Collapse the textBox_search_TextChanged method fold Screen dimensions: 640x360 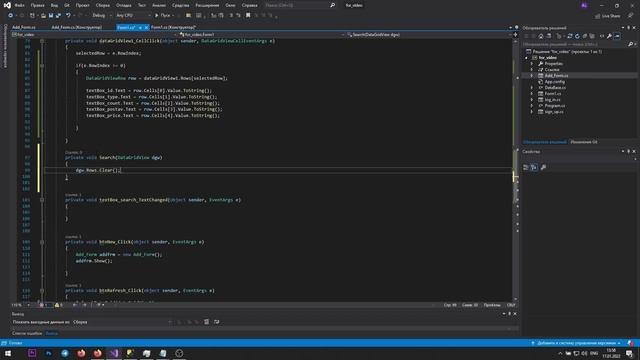click(42, 200)
